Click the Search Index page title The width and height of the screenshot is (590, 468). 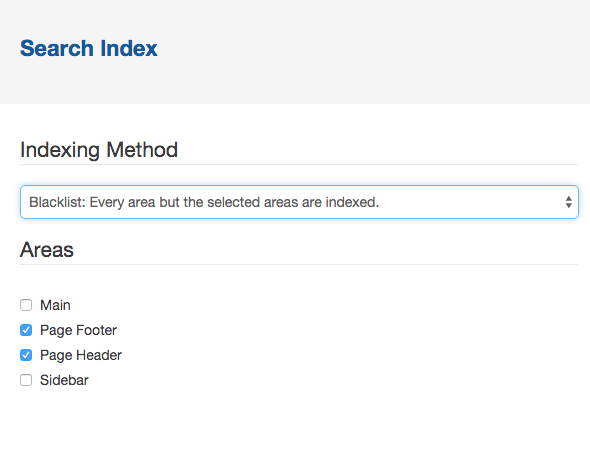click(x=88, y=48)
